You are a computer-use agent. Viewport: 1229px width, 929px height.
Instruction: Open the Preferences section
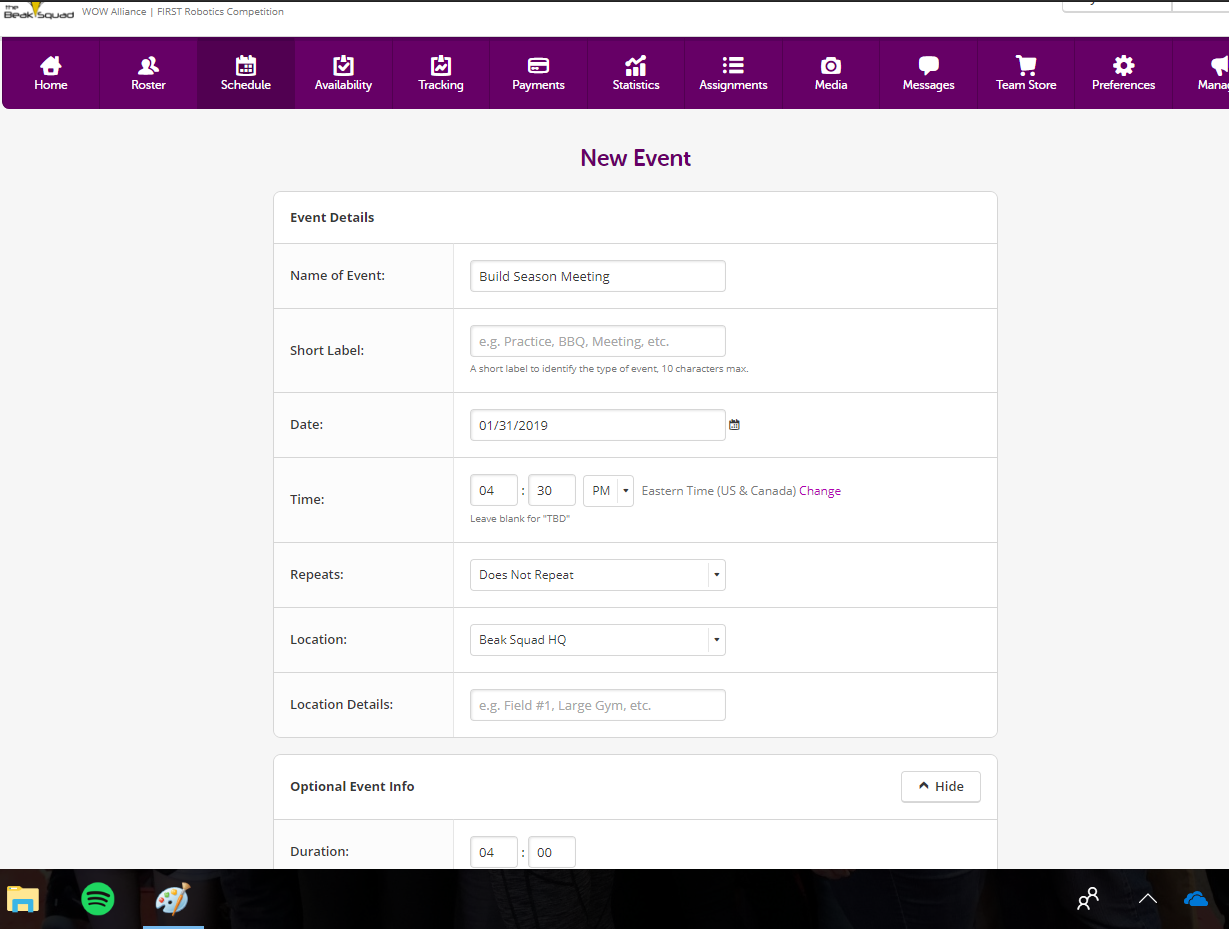1123,73
